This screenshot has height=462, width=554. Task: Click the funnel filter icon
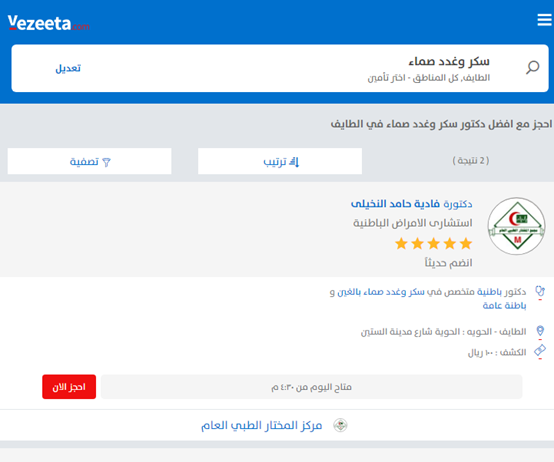tap(106, 162)
